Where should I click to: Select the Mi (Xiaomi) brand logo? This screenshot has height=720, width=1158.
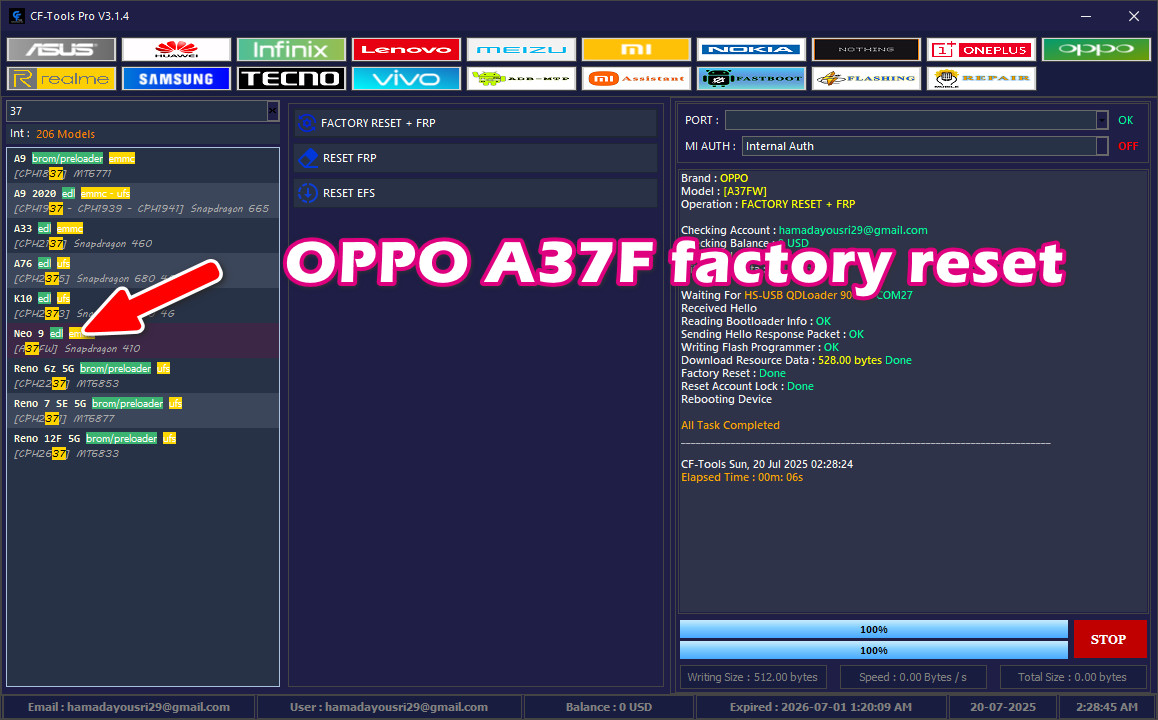pos(637,49)
